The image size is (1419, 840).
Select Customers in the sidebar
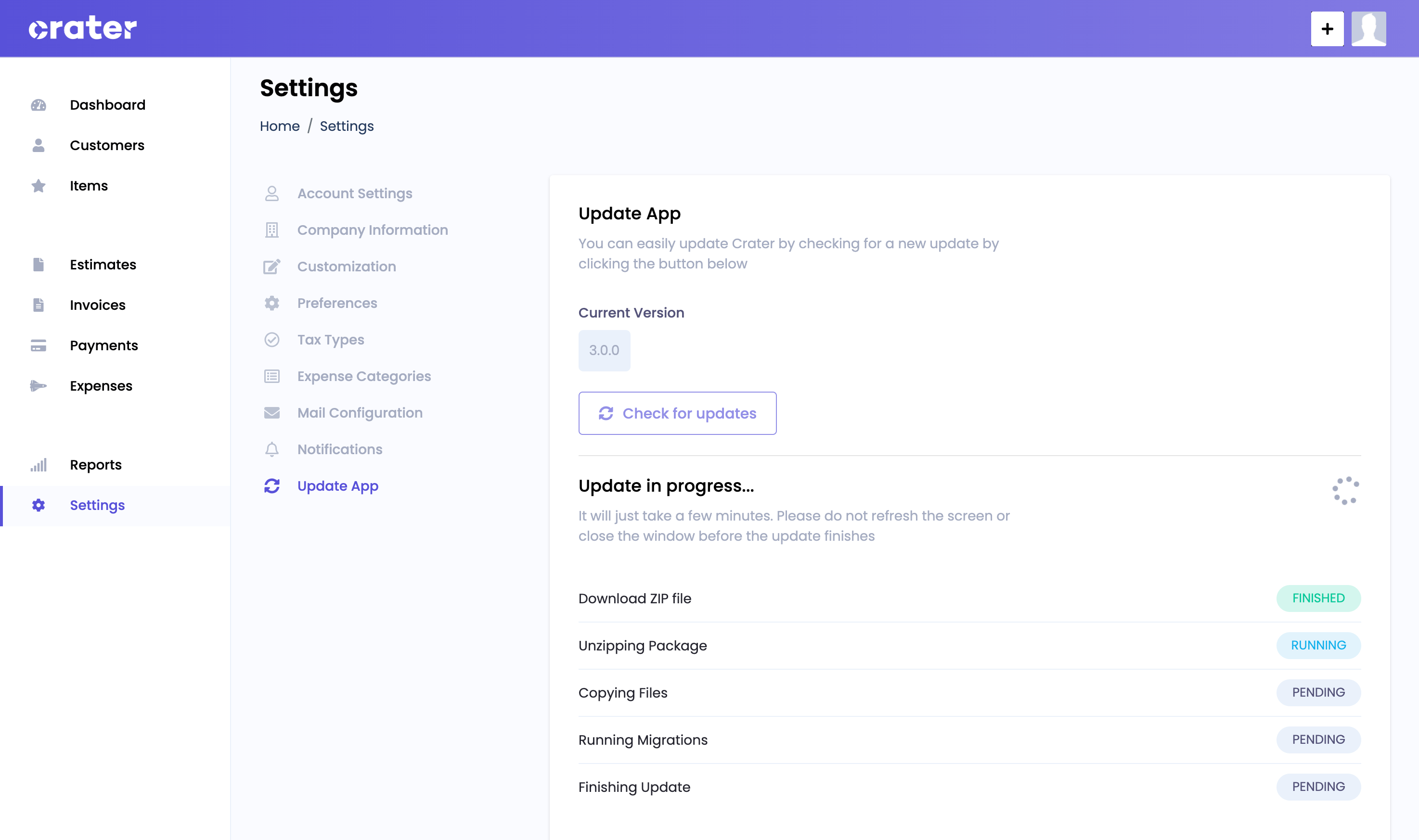pos(107,145)
